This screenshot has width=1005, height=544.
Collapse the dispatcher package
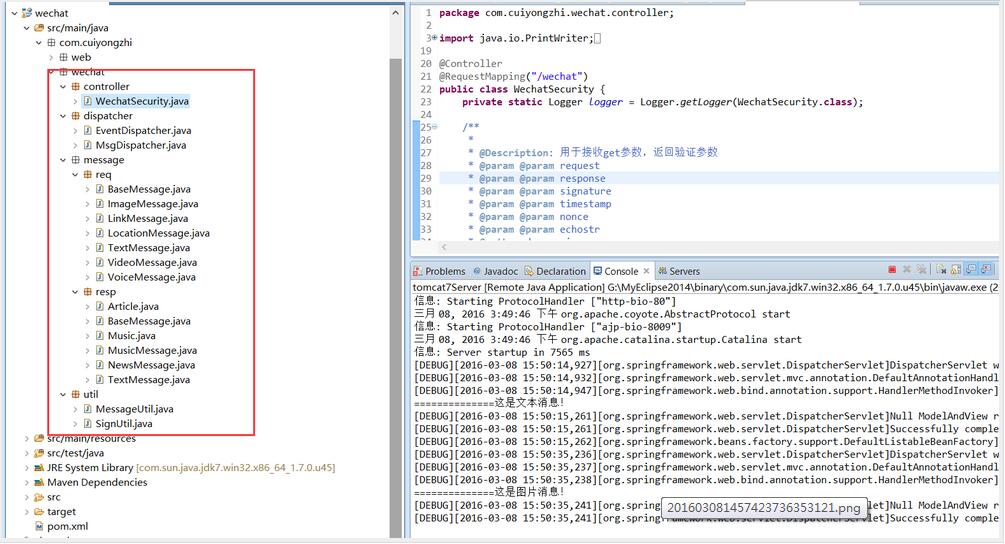coord(63,116)
